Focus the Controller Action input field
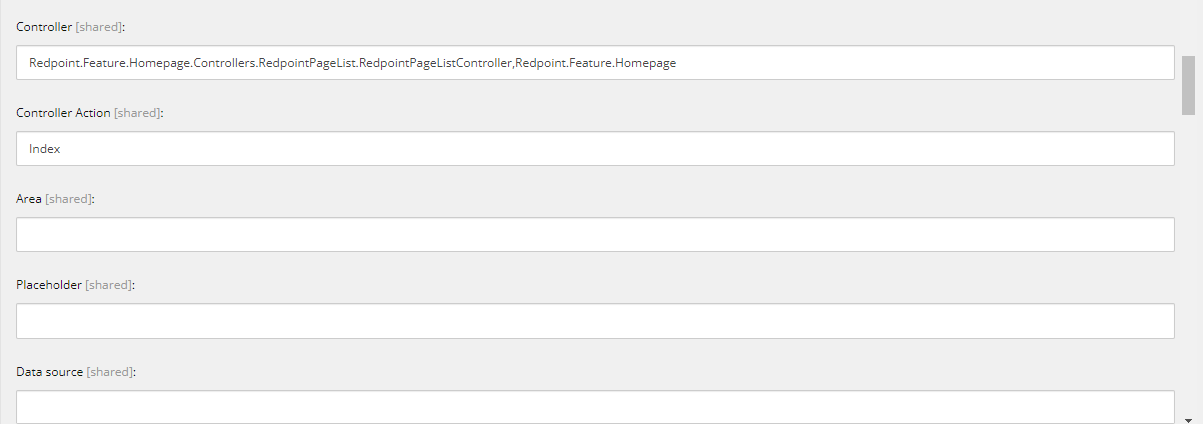1203x424 pixels. point(595,149)
